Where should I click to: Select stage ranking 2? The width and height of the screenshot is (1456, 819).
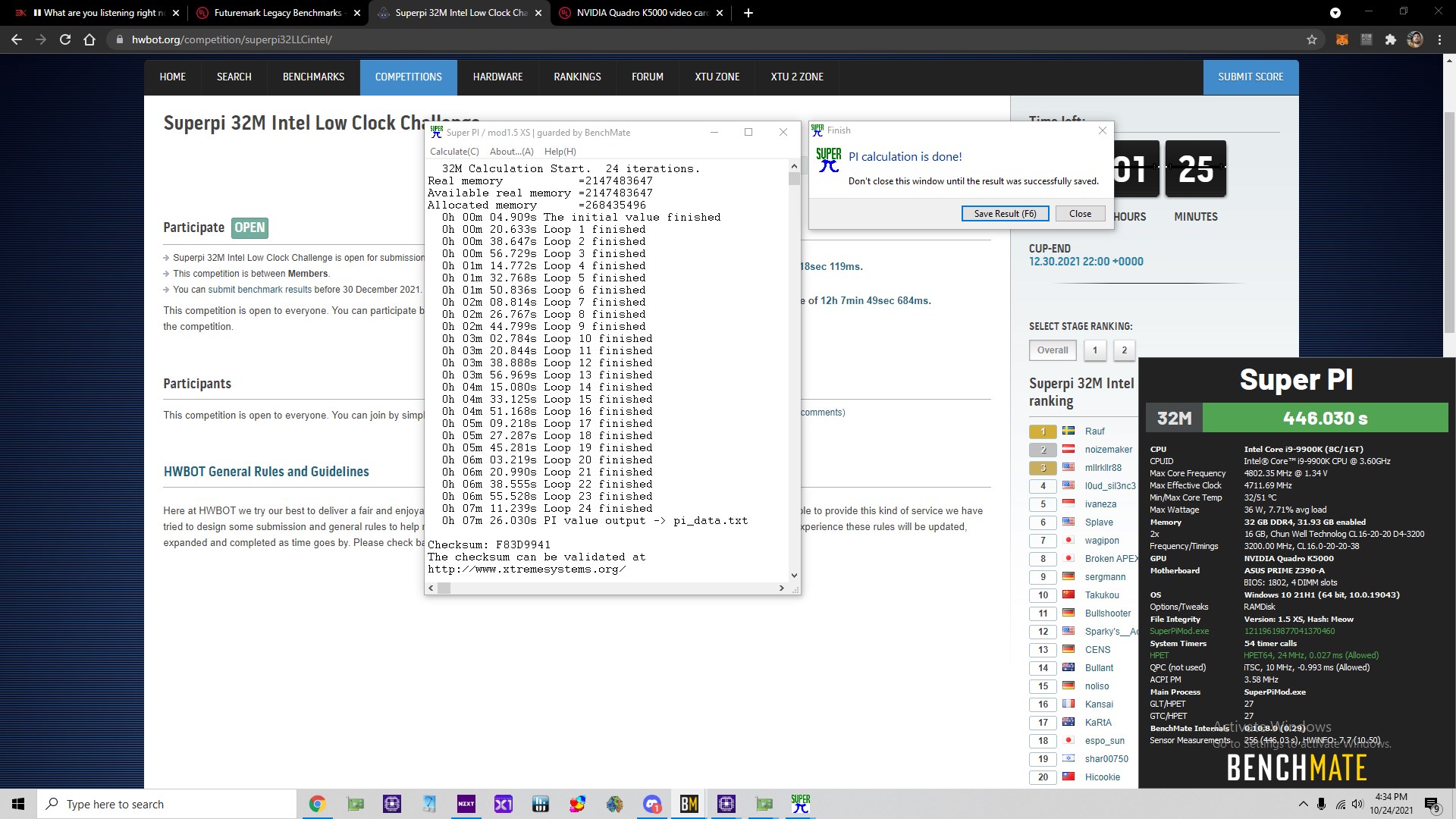coord(1124,350)
